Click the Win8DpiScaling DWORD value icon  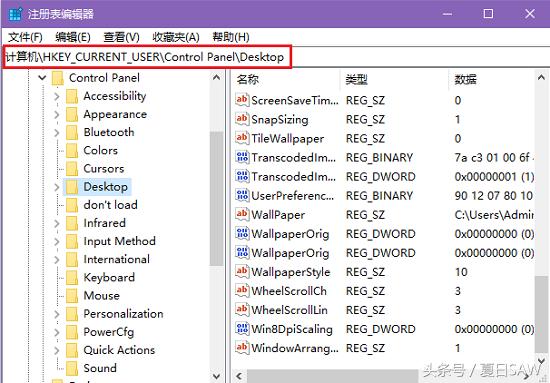pos(242,329)
